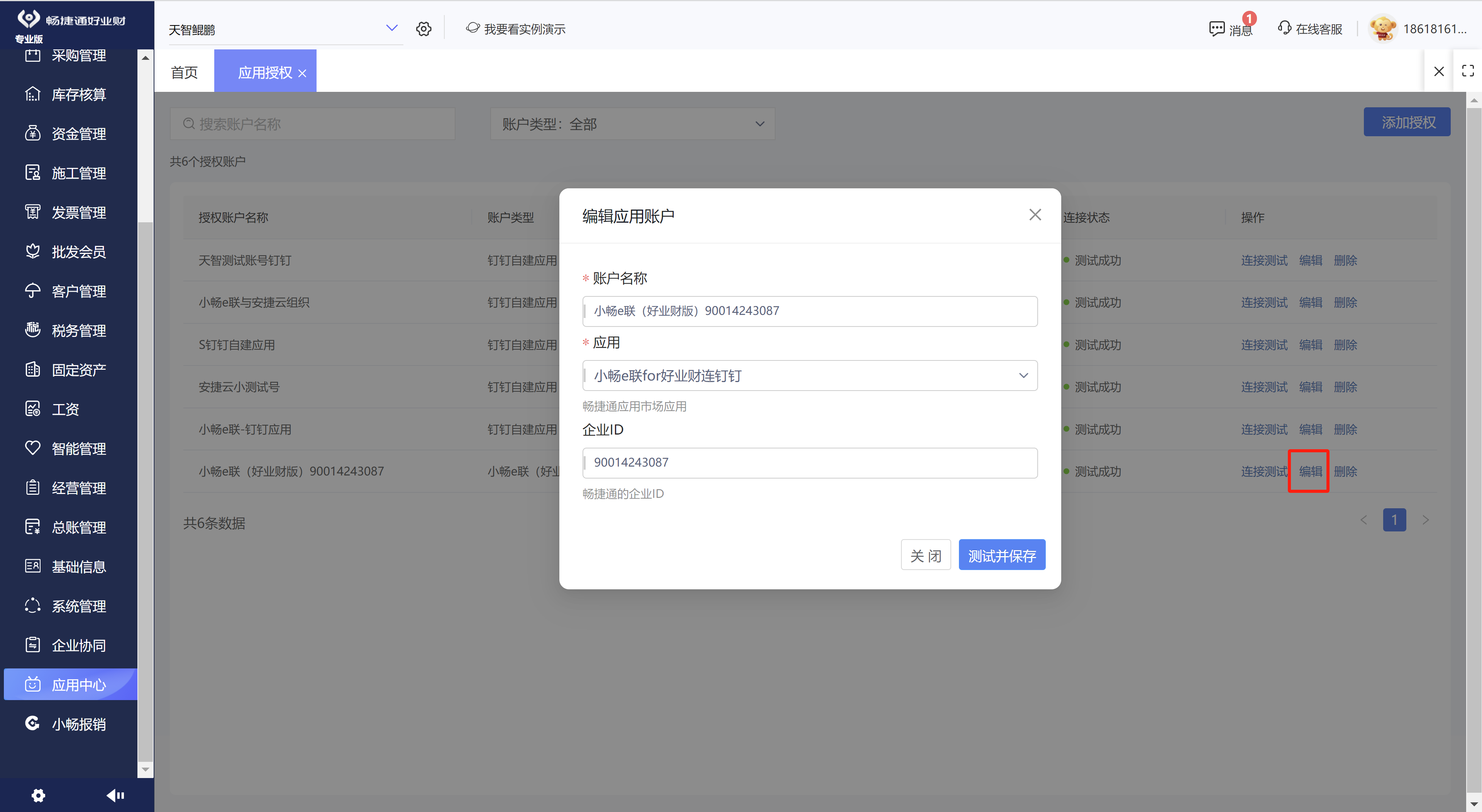The width and height of the screenshot is (1482, 812).
Task: Open 企业协同 sidebar icon
Action: (x=33, y=645)
